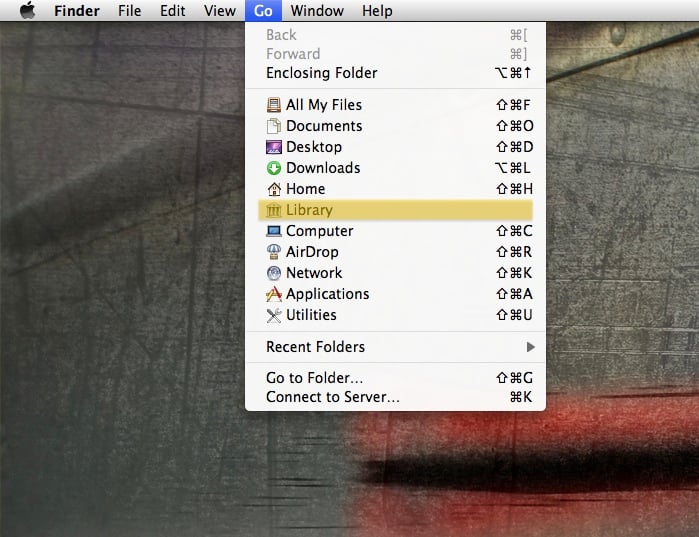Open AirDrop from Go menu
Image resolution: width=699 pixels, height=537 pixels.
pos(395,252)
